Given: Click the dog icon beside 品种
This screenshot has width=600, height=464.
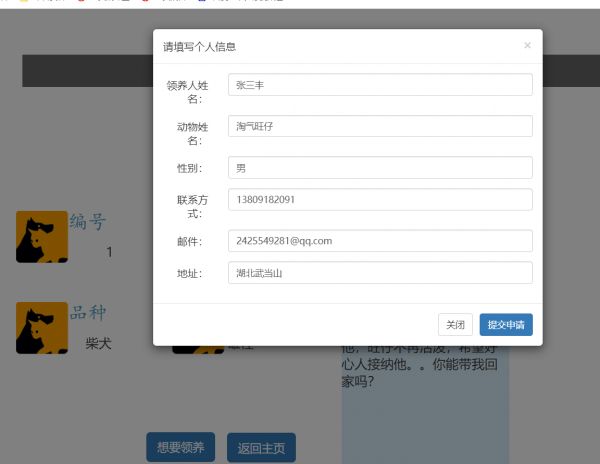Looking at the screenshot, I should 42,328.
